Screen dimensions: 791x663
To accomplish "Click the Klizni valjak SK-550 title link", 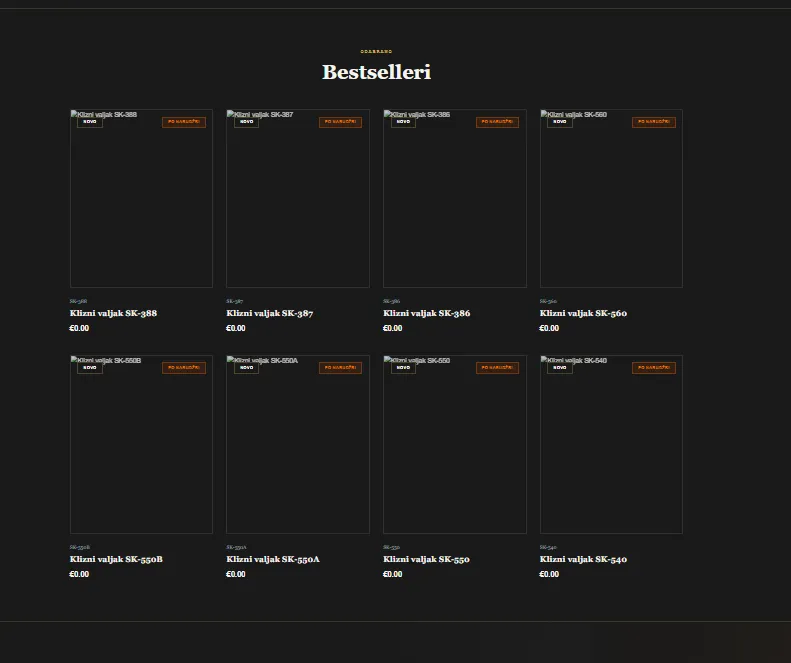I will coord(426,559).
